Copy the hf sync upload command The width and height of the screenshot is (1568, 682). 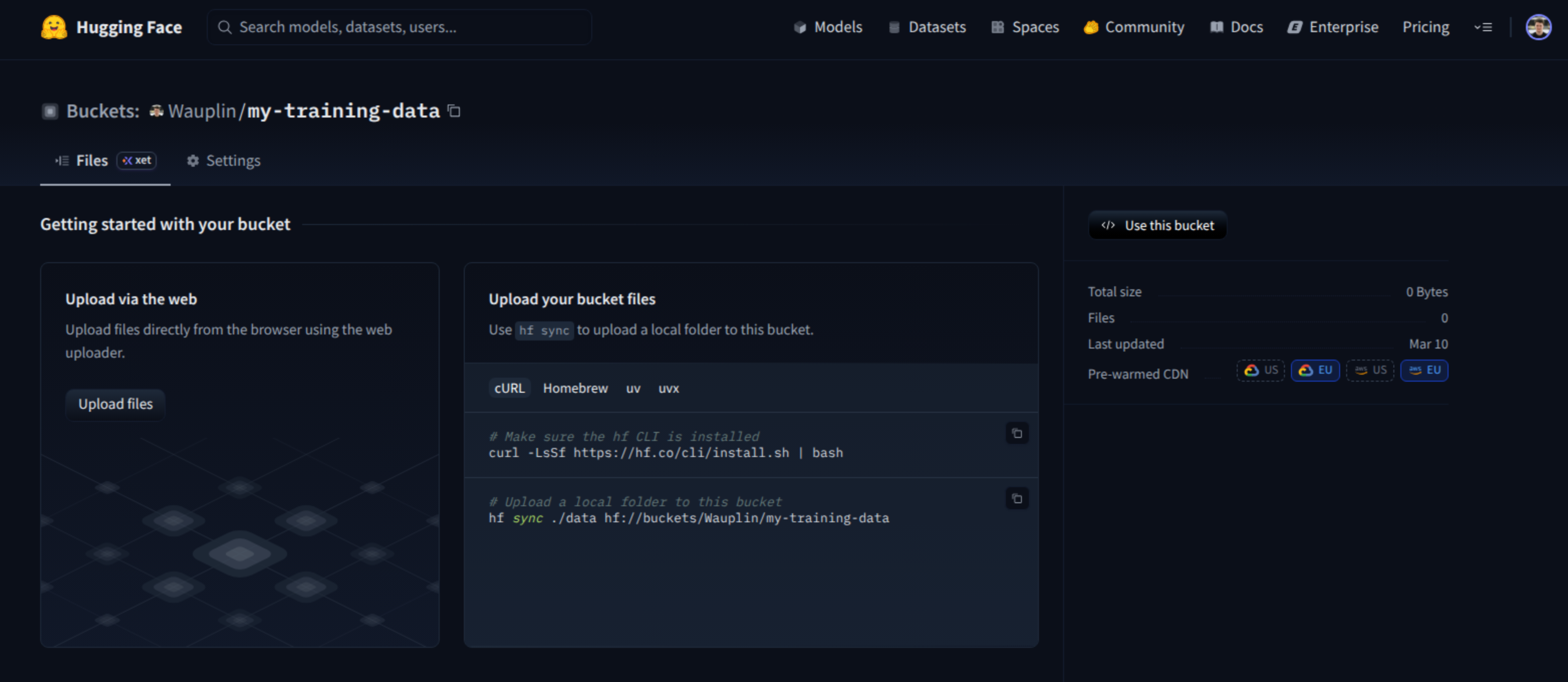pos(1016,499)
